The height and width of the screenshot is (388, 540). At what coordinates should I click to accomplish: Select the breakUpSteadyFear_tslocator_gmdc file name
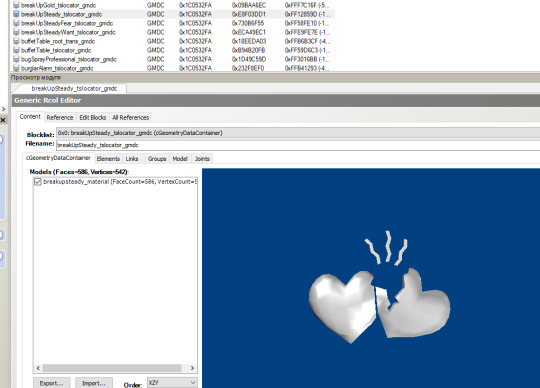(67, 23)
